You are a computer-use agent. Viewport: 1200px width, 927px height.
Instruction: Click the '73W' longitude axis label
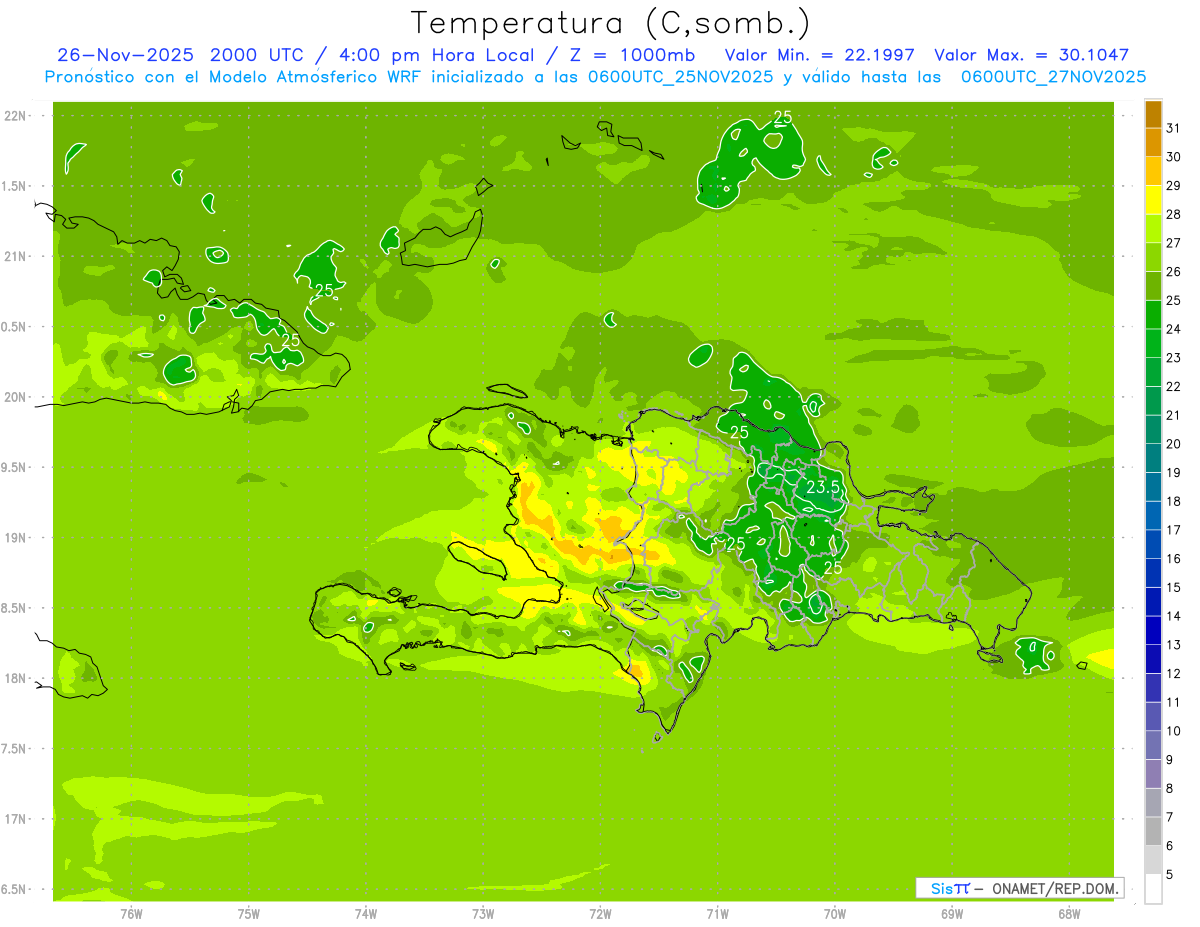[483, 914]
